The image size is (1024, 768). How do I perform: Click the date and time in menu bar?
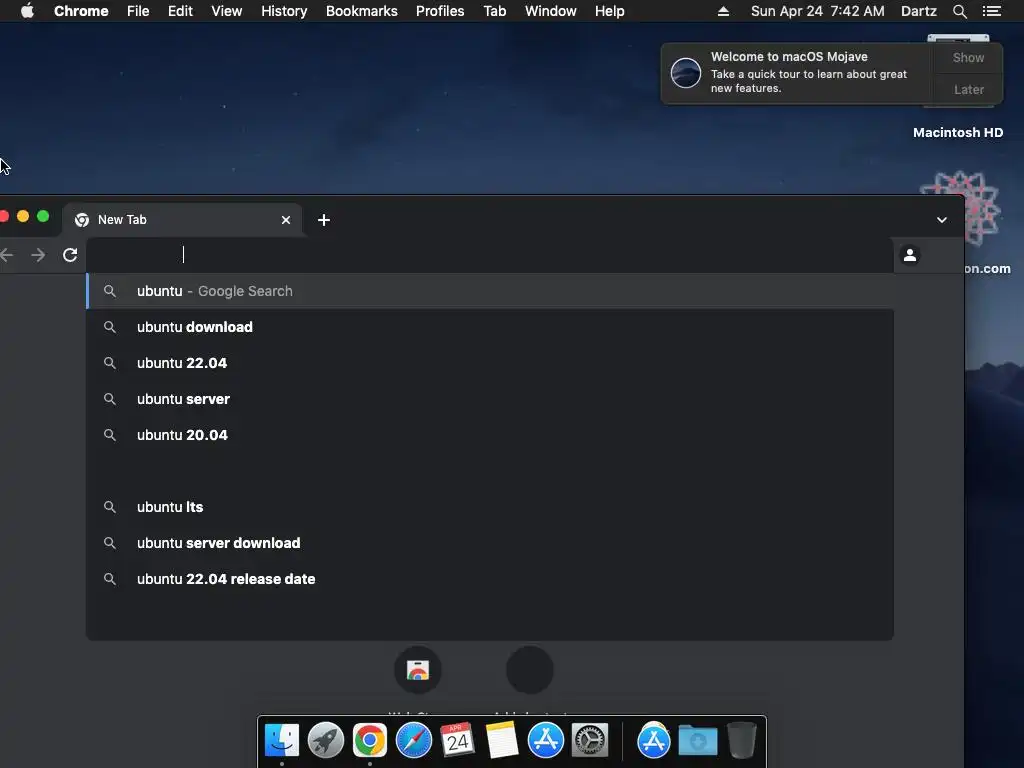818,11
